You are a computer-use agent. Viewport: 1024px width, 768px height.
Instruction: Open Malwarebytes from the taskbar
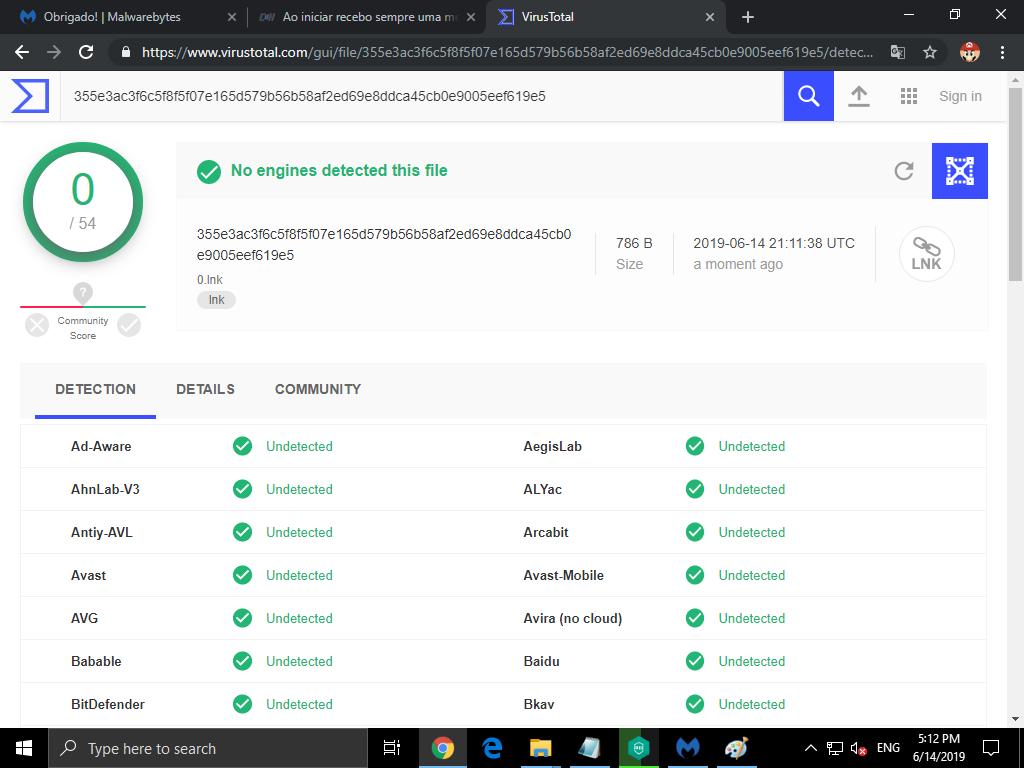click(x=687, y=748)
